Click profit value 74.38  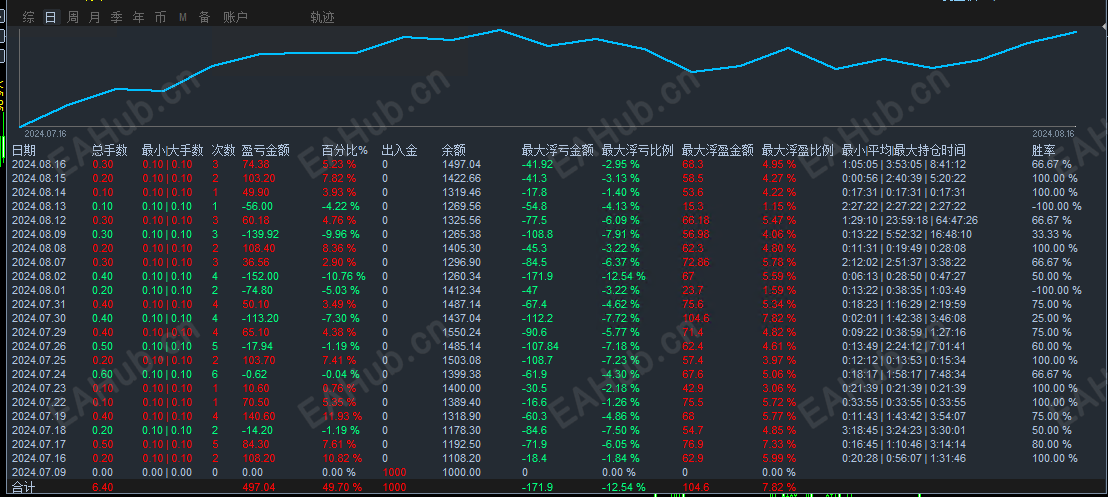pyautogui.click(x=256, y=164)
